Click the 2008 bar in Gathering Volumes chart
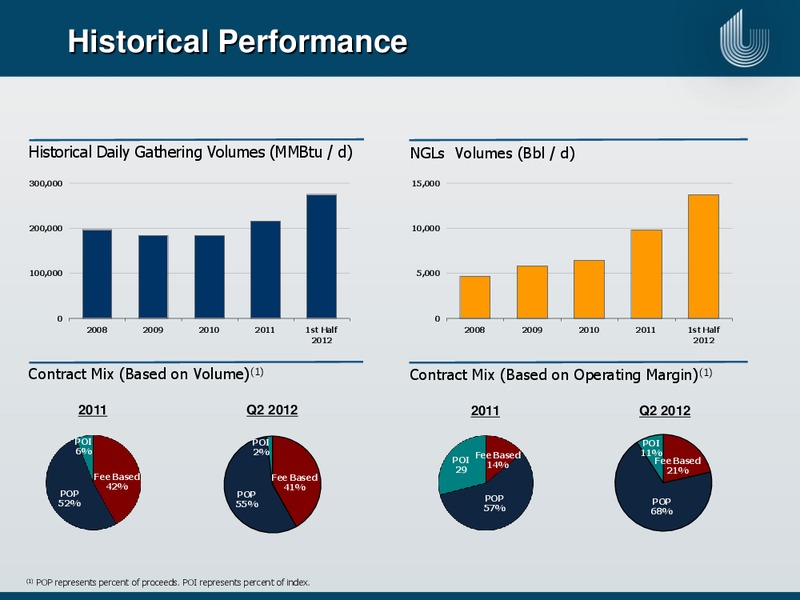 (x=97, y=274)
